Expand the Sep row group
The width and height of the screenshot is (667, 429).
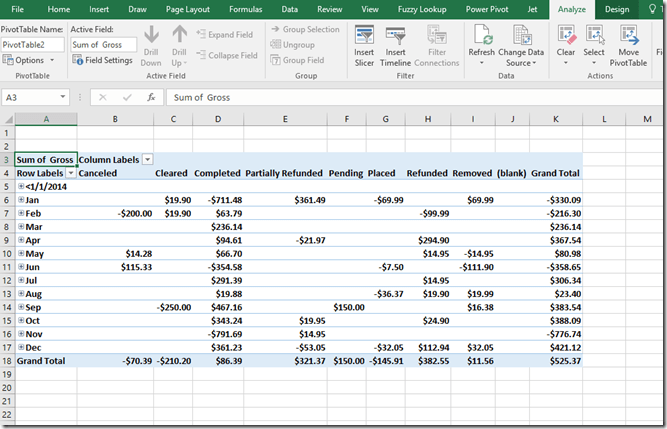pos(21,306)
